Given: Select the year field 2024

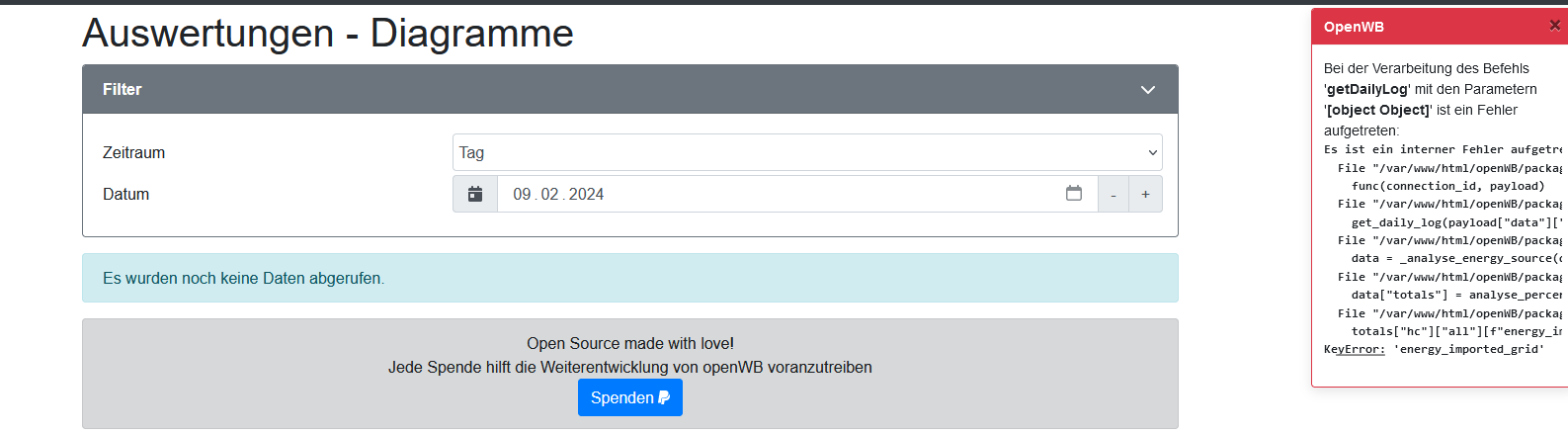Looking at the screenshot, I should pos(586,195).
